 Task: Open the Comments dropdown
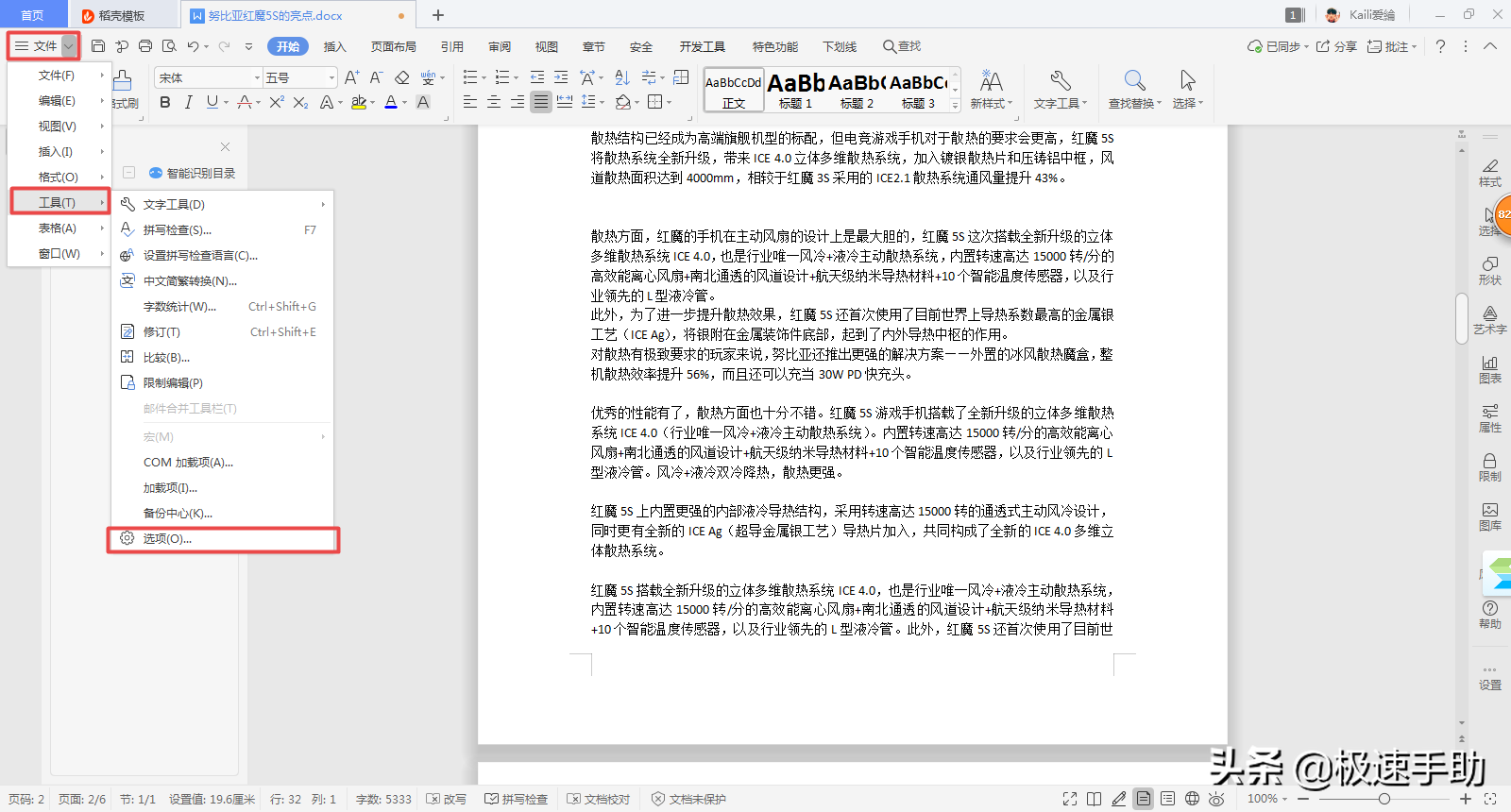click(x=1392, y=46)
